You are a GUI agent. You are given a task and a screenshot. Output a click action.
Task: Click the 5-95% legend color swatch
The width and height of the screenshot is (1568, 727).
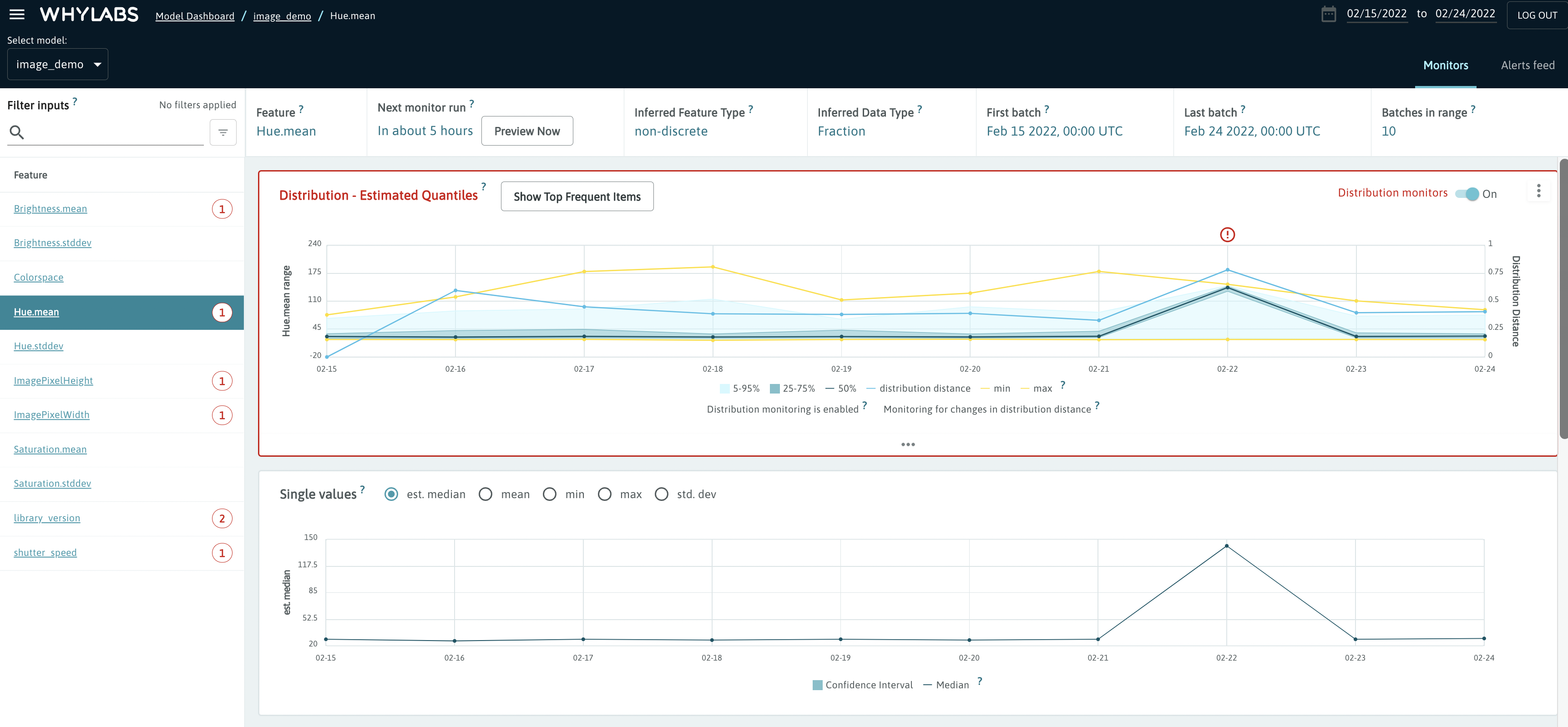724,389
